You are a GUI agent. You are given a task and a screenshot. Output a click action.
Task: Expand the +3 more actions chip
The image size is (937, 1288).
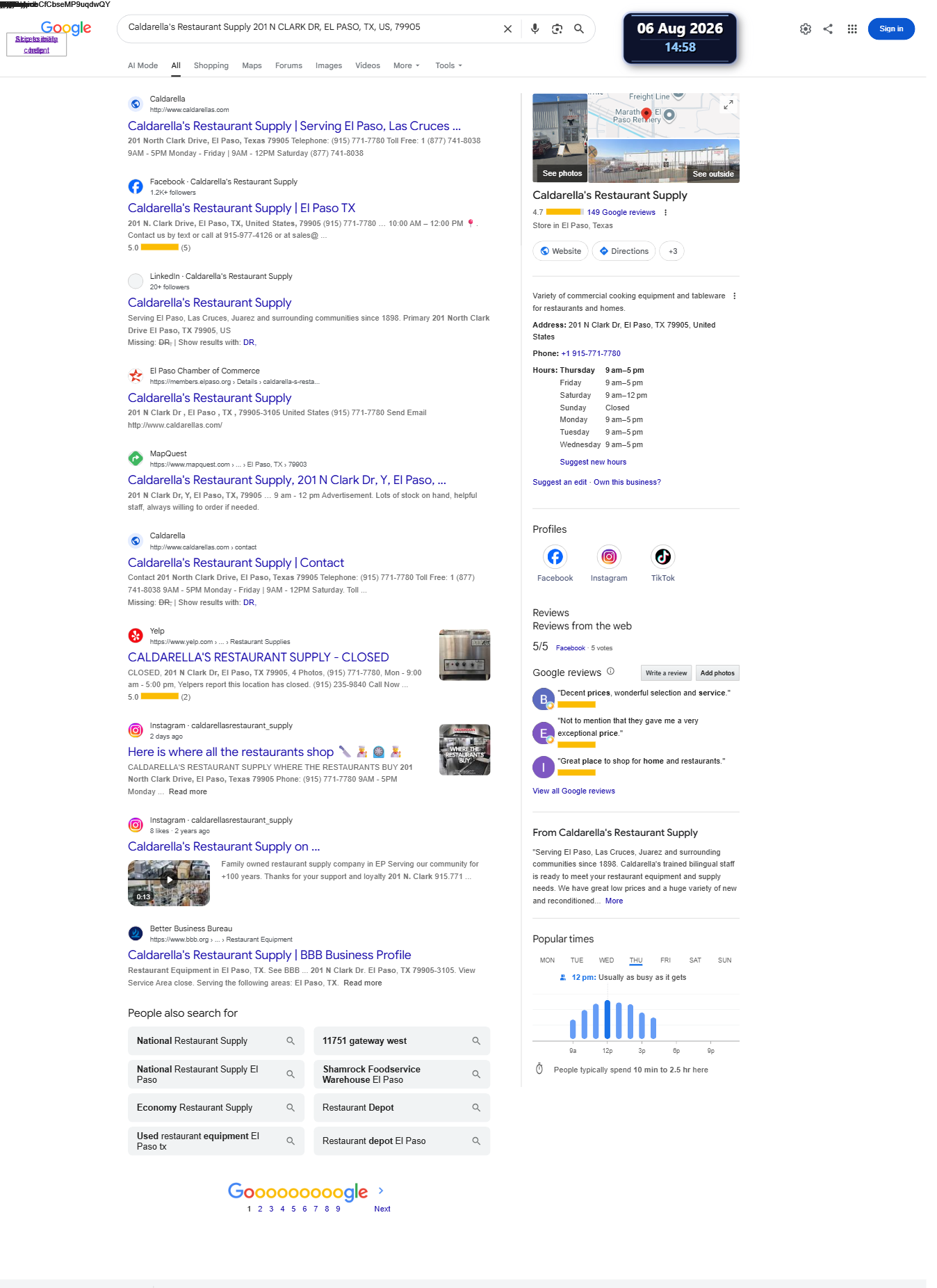[x=672, y=252]
